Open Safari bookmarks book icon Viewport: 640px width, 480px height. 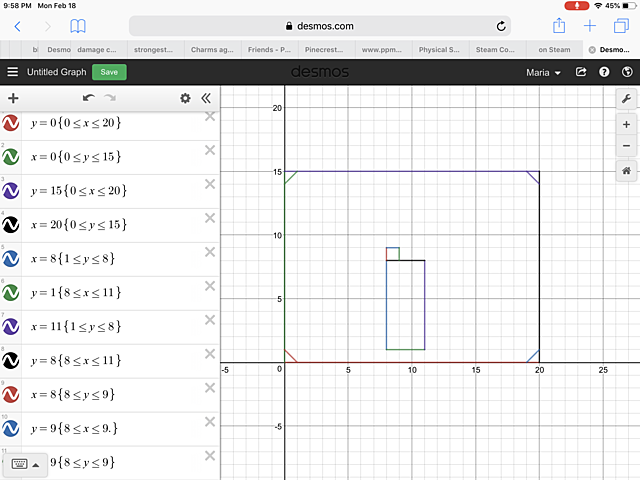click(78, 27)
